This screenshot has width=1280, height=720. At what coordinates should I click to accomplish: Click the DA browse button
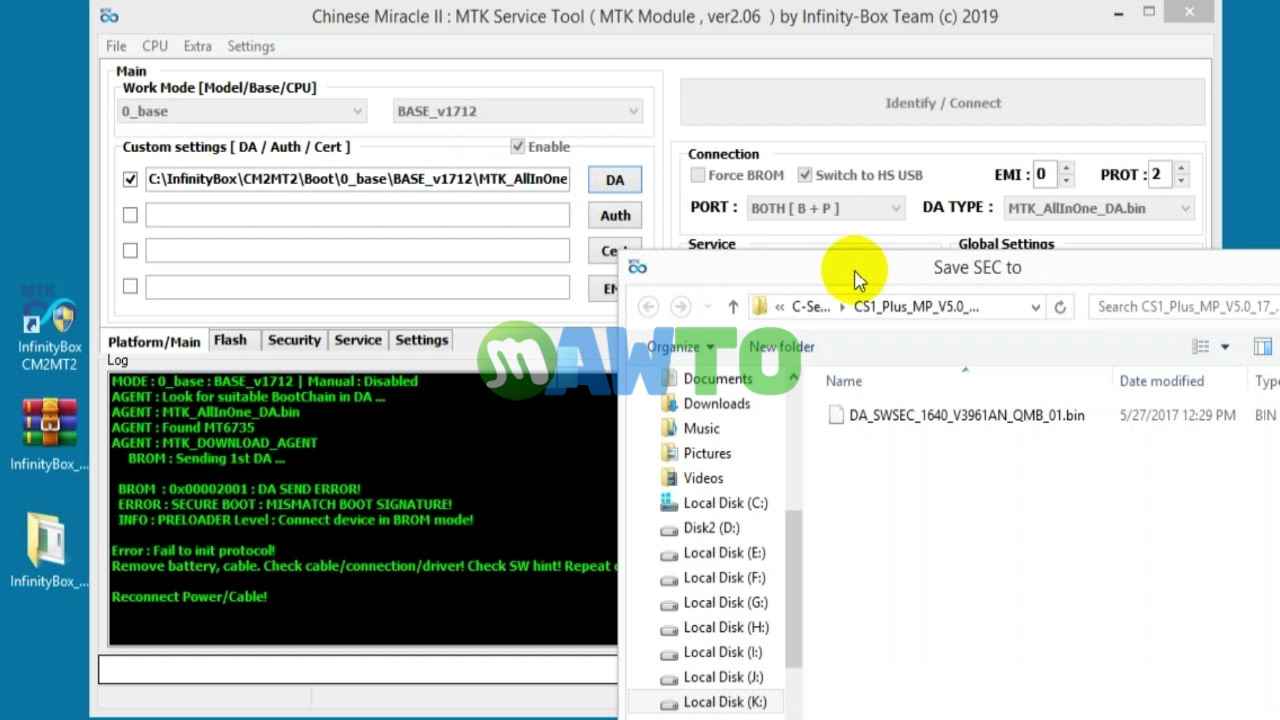coord(614,180)
